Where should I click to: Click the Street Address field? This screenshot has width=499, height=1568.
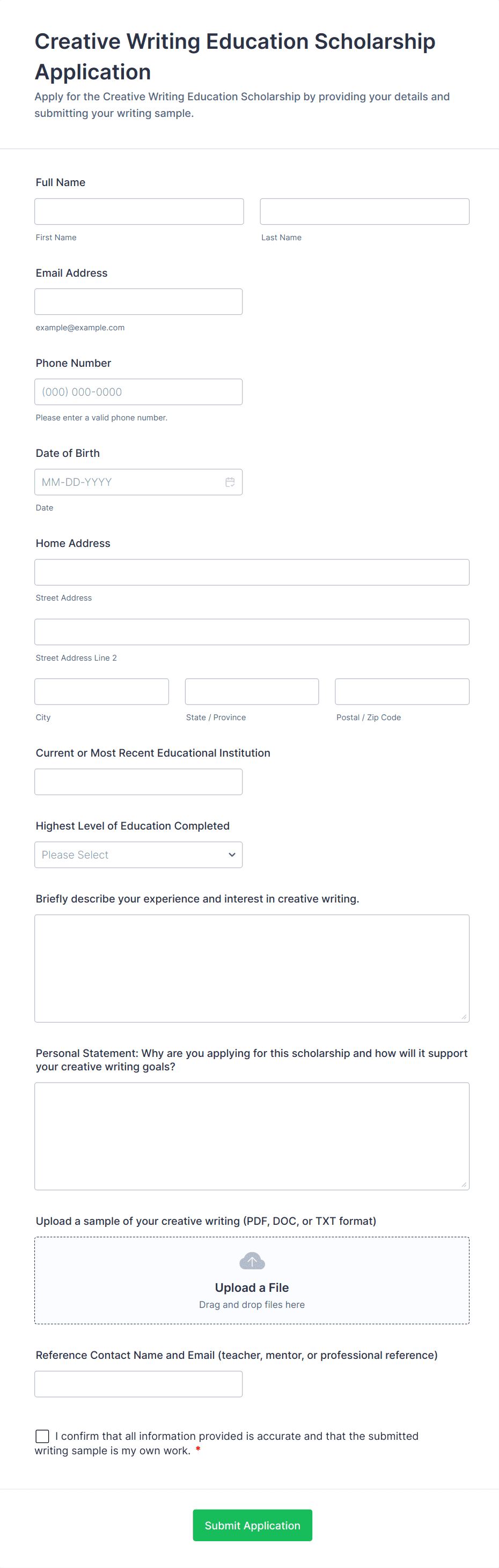(252, 572)
